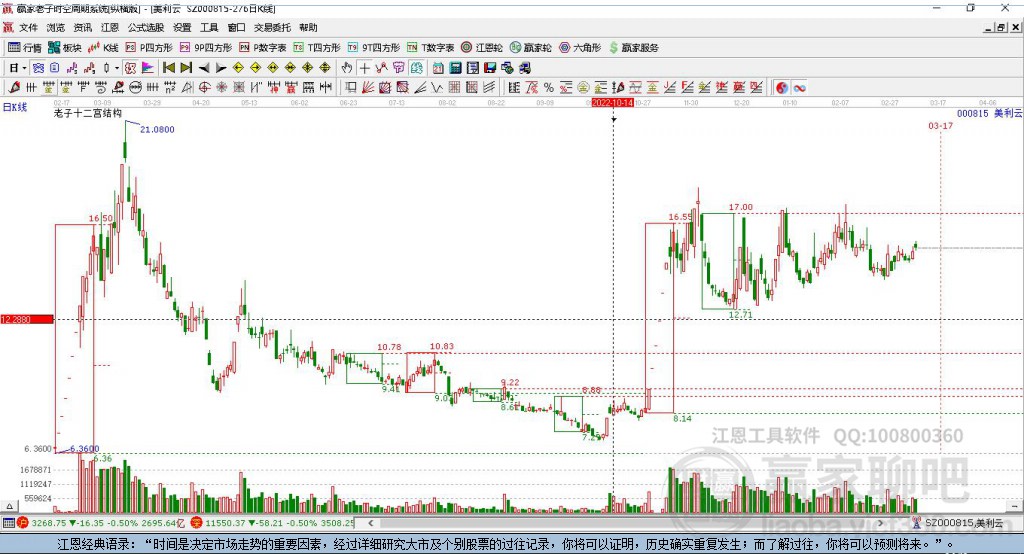Open the 9T四方形 tool
Screen dimensions: 1024x554
[374, 48]
